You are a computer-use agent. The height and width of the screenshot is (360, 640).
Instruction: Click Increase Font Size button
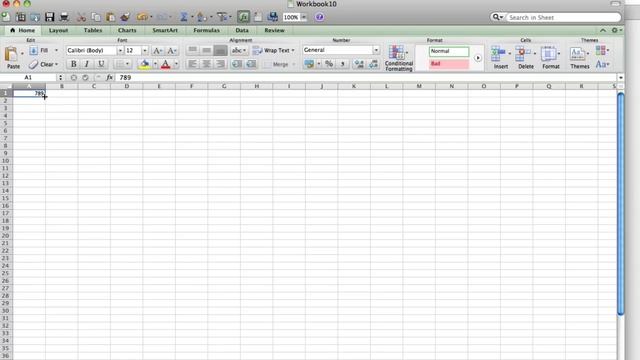tap(158, 51)
